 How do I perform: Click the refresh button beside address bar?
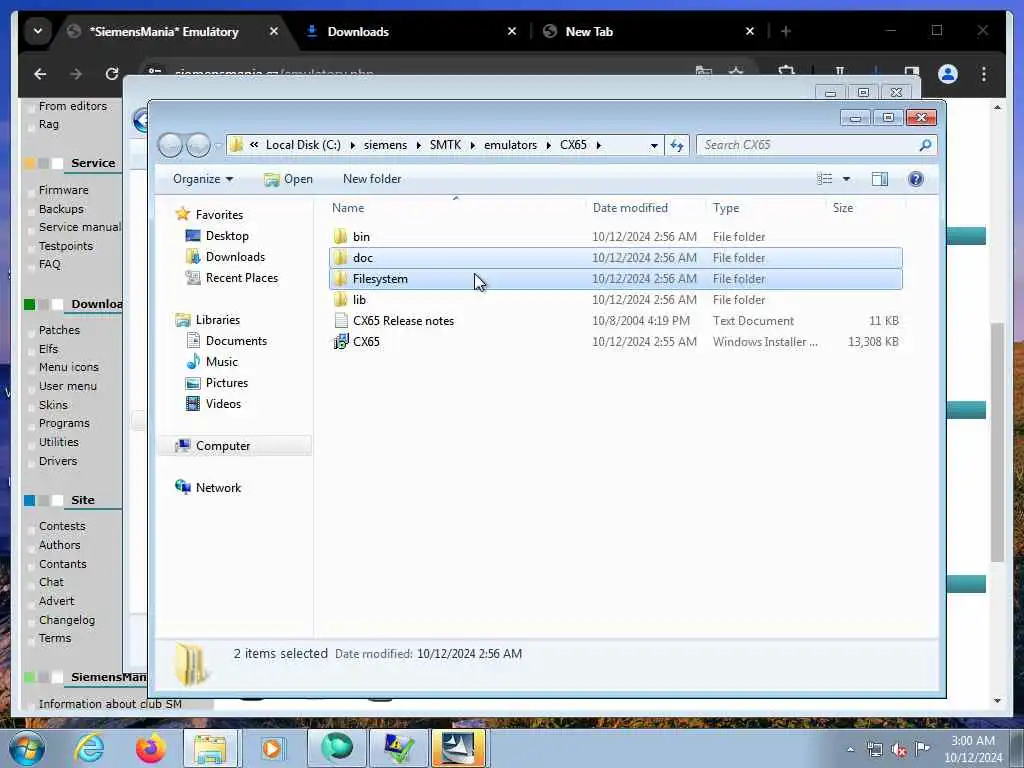677,145
